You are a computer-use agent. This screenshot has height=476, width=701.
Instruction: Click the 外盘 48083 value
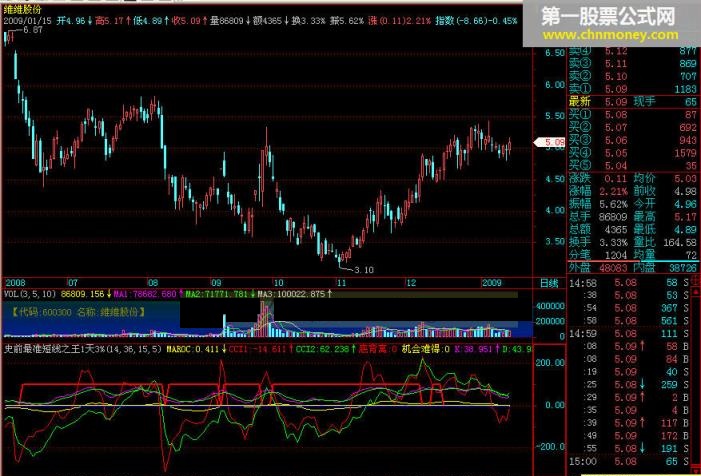point(614,268)
